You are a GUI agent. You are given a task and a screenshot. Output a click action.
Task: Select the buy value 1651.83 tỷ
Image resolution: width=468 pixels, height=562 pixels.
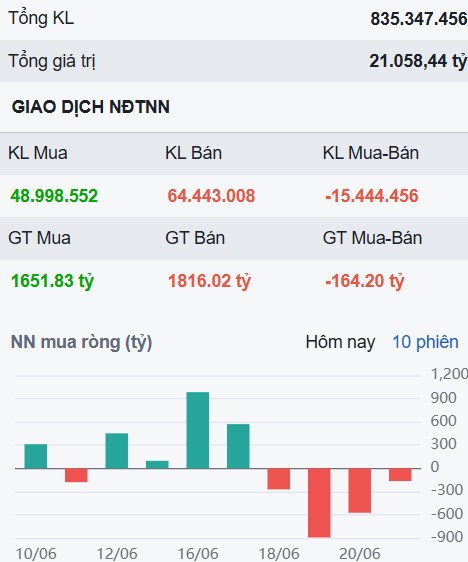pos(52,281)
